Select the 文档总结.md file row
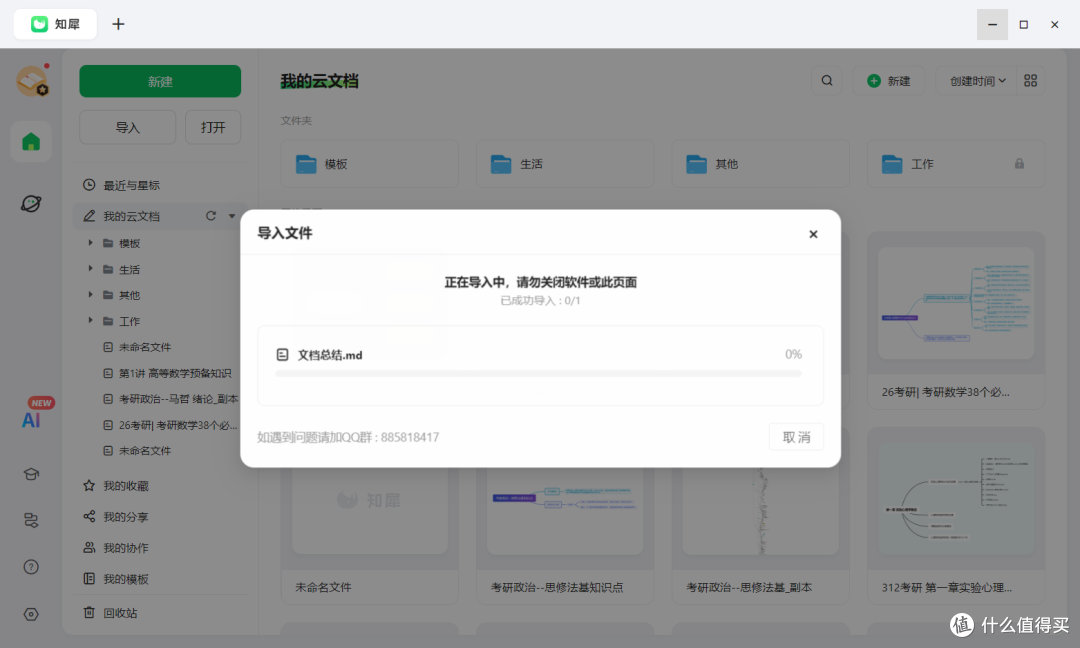This screenshot has height=648, width=1080. point(540,365)
